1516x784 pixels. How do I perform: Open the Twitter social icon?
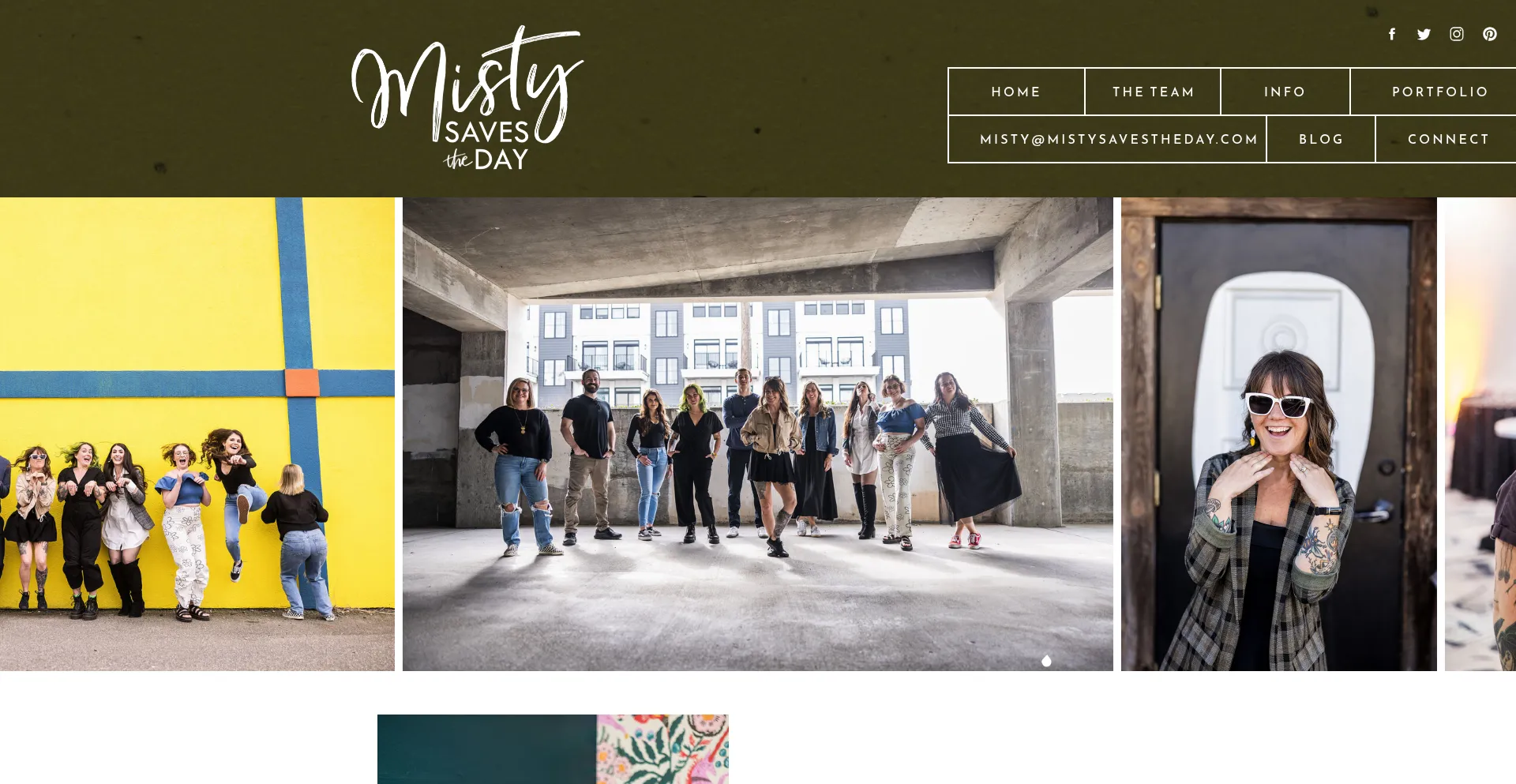[1424, 34]
